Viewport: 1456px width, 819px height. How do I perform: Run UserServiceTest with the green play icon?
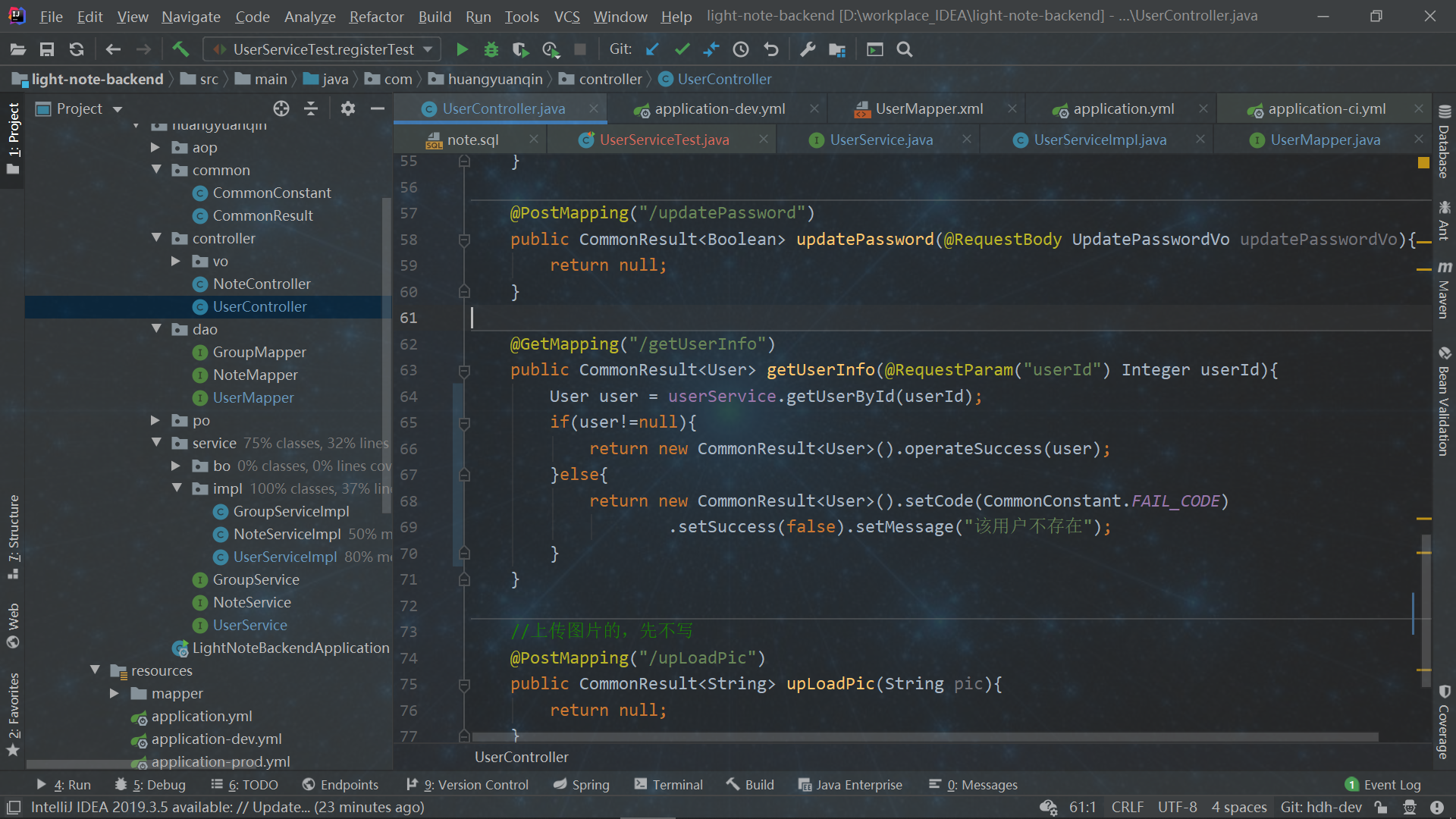(462, 49)
